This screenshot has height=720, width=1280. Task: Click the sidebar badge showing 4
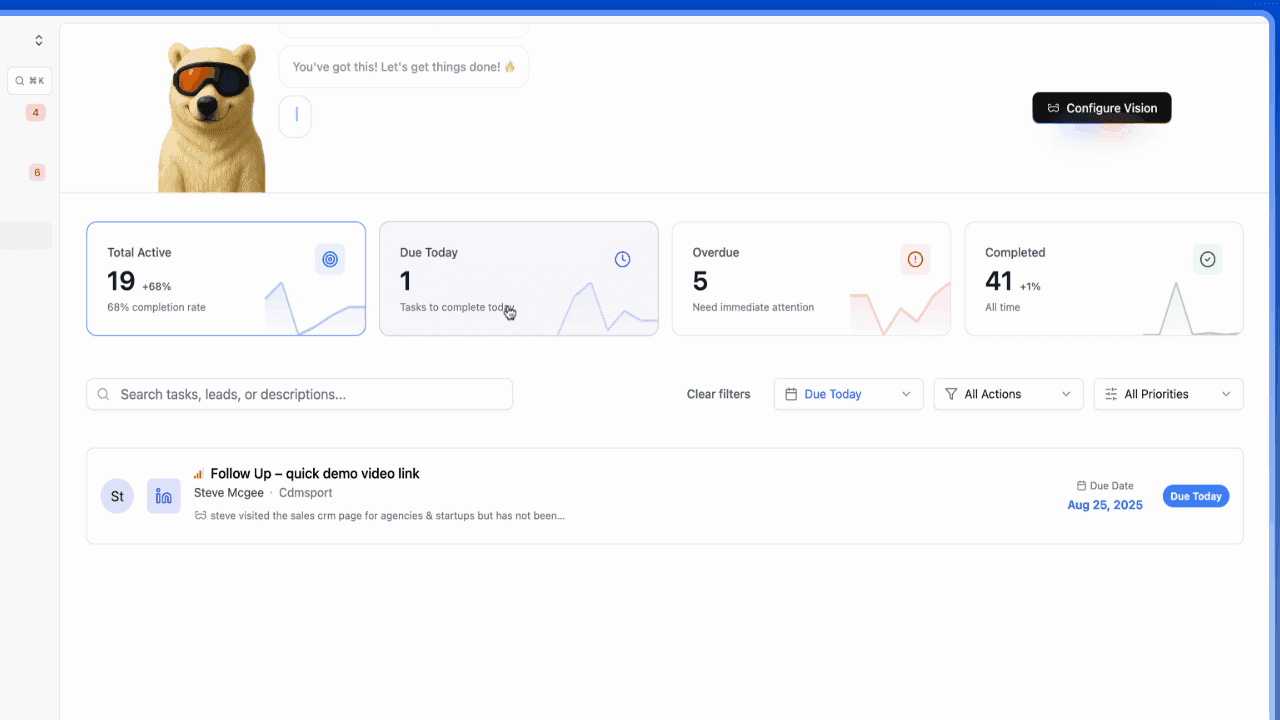click(x=36, y=113)
